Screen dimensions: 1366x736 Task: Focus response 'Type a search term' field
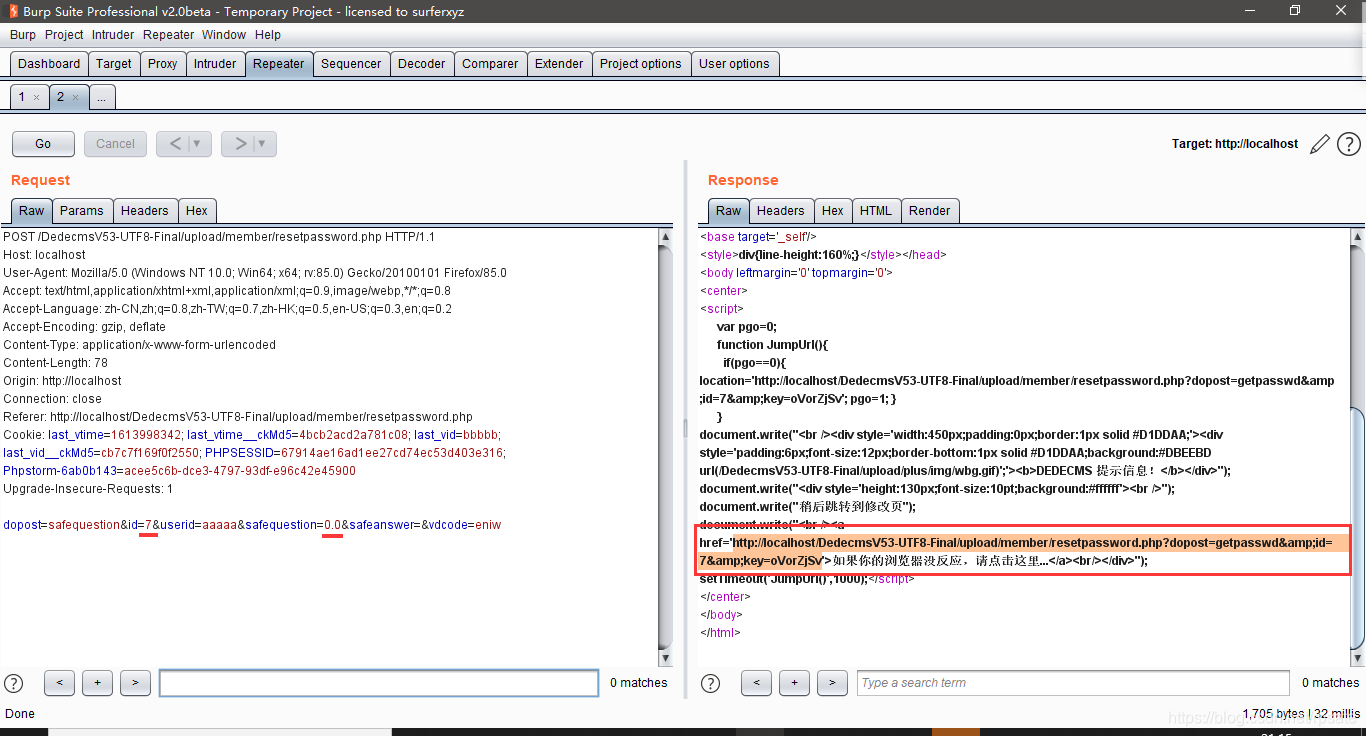point(1073,683)
